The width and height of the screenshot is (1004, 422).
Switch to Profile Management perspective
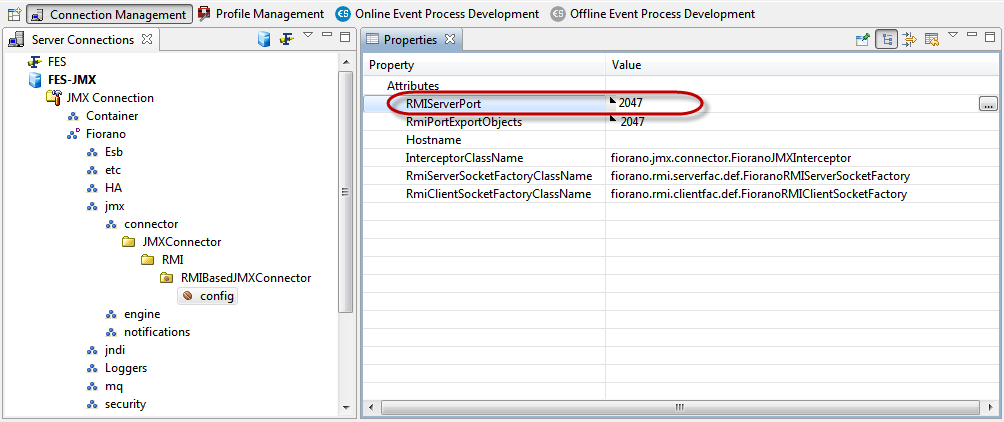[260, 14]
